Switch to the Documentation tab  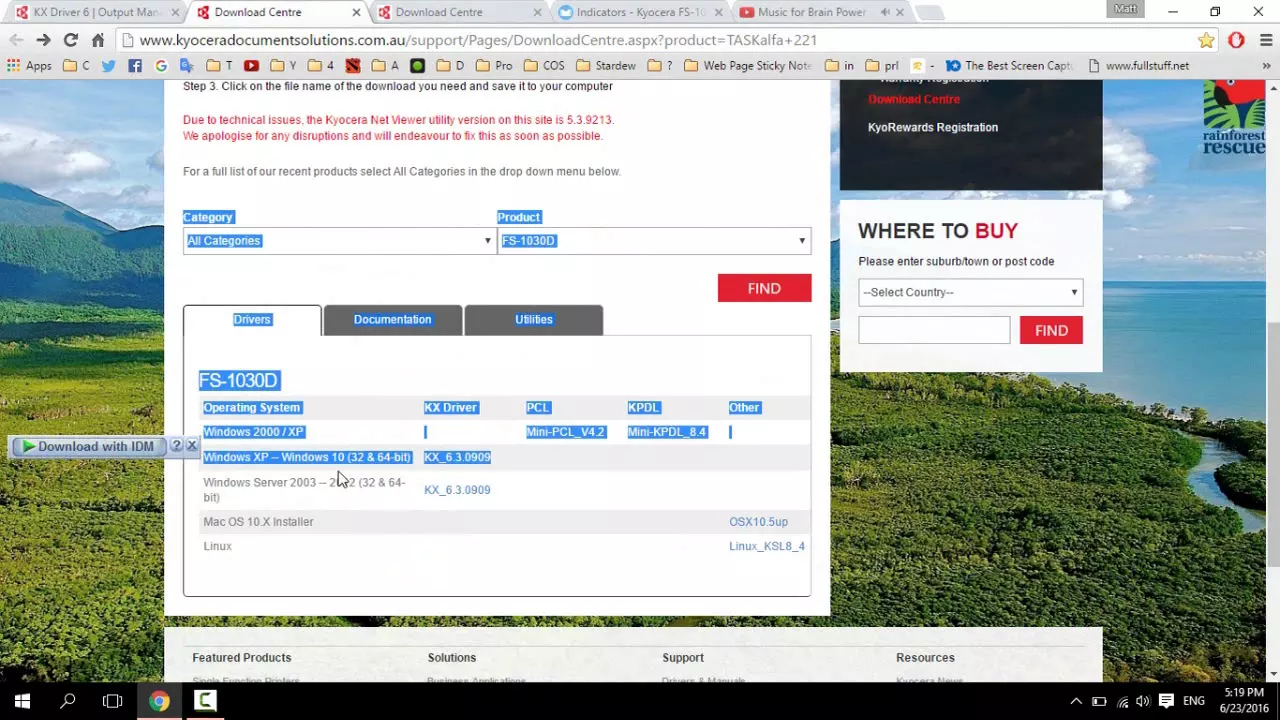(x=392, y=320)
